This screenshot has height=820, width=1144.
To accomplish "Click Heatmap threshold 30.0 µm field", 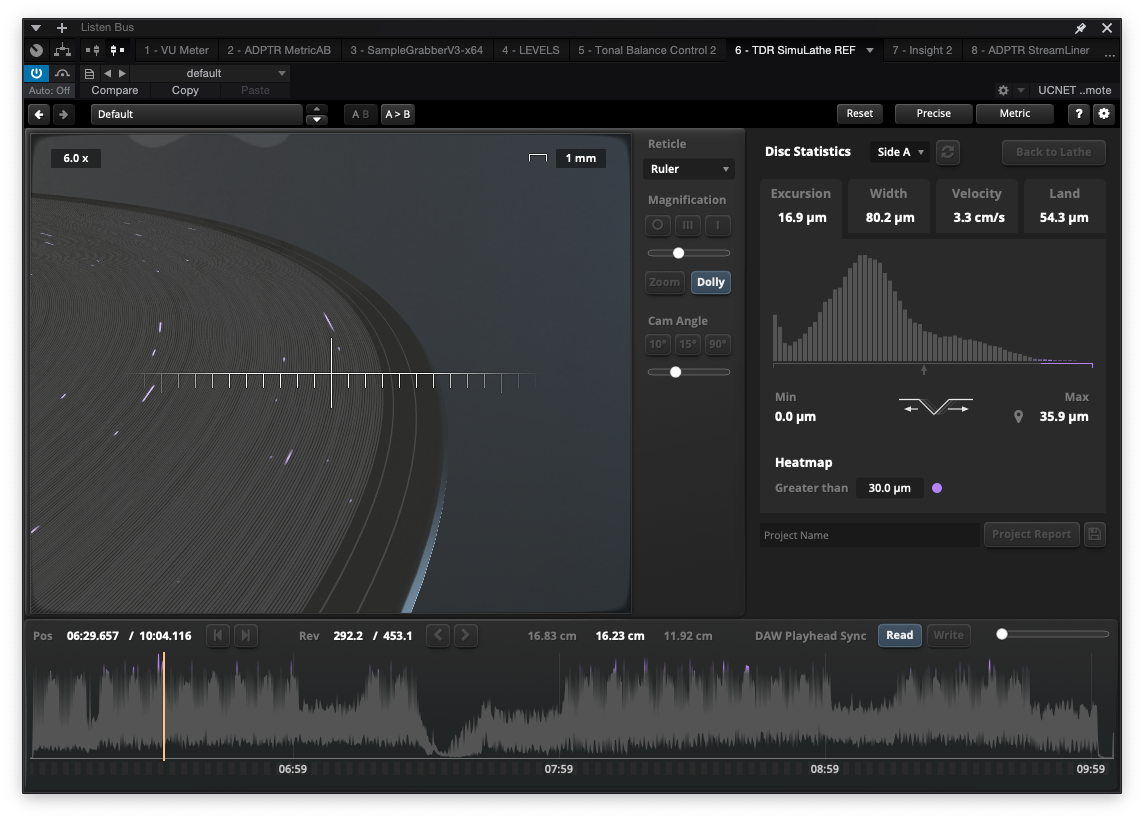I will pos(889,488).
